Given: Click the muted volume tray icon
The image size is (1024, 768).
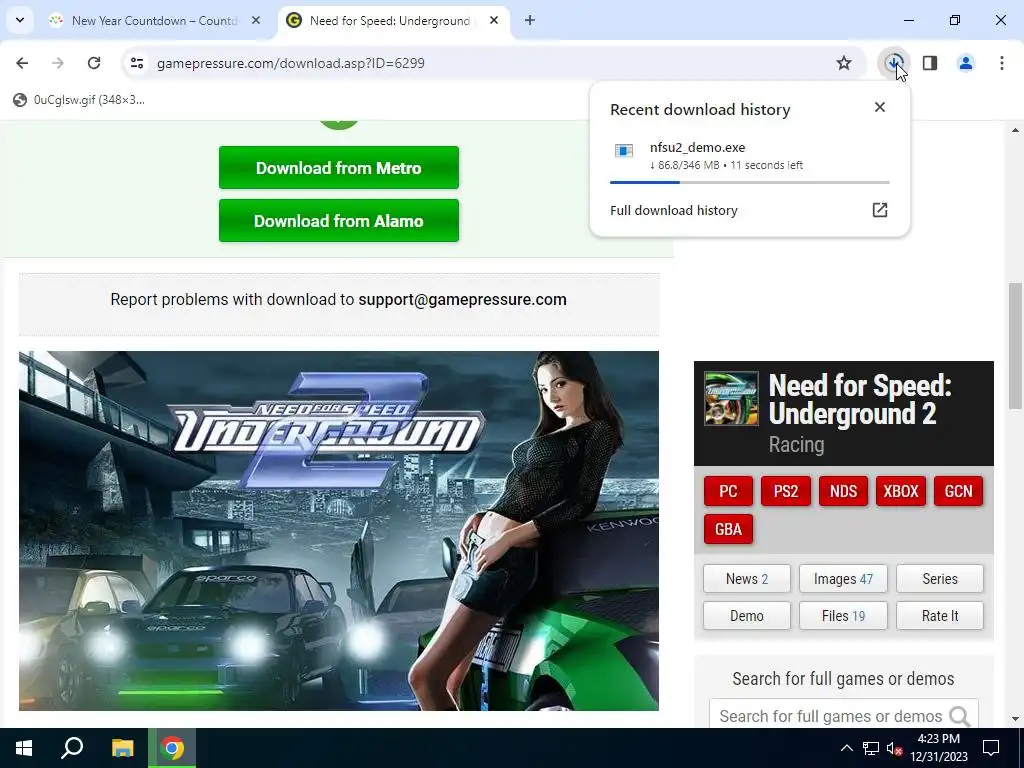Looking at the screenshot, I should tap(894, 748).
